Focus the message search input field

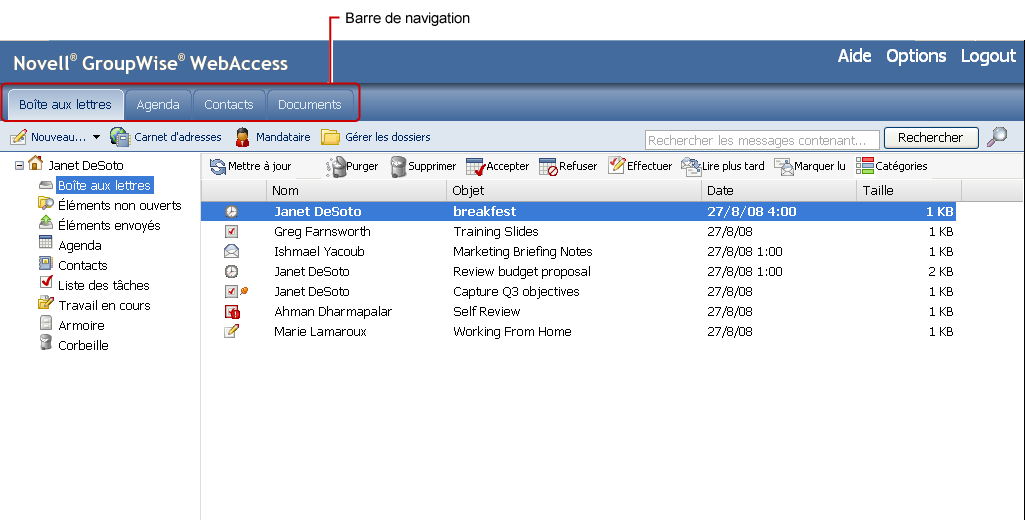(x=762, y=140)
